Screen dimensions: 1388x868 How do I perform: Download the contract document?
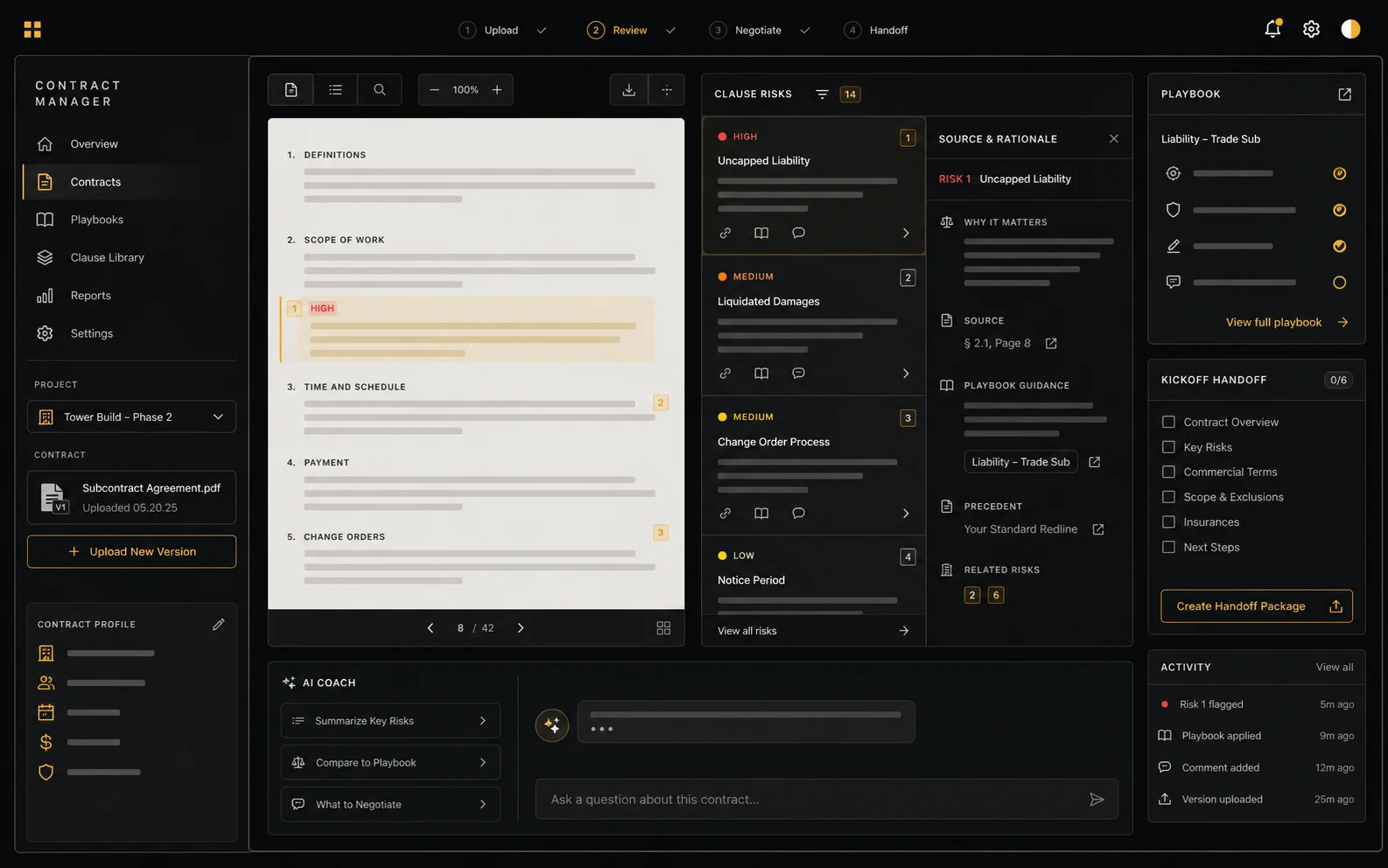point(629,89)
